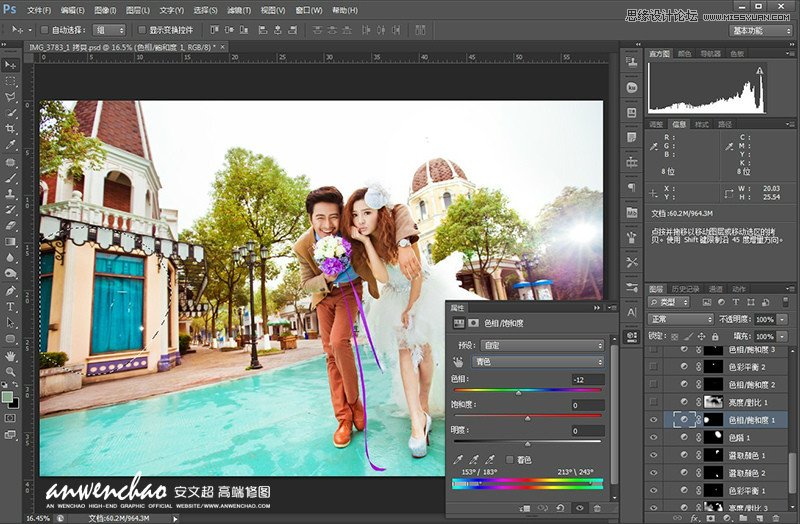Expand the Properties panel double-arrow menu
This screenshot has width=800, height=524.
(596, 308)
